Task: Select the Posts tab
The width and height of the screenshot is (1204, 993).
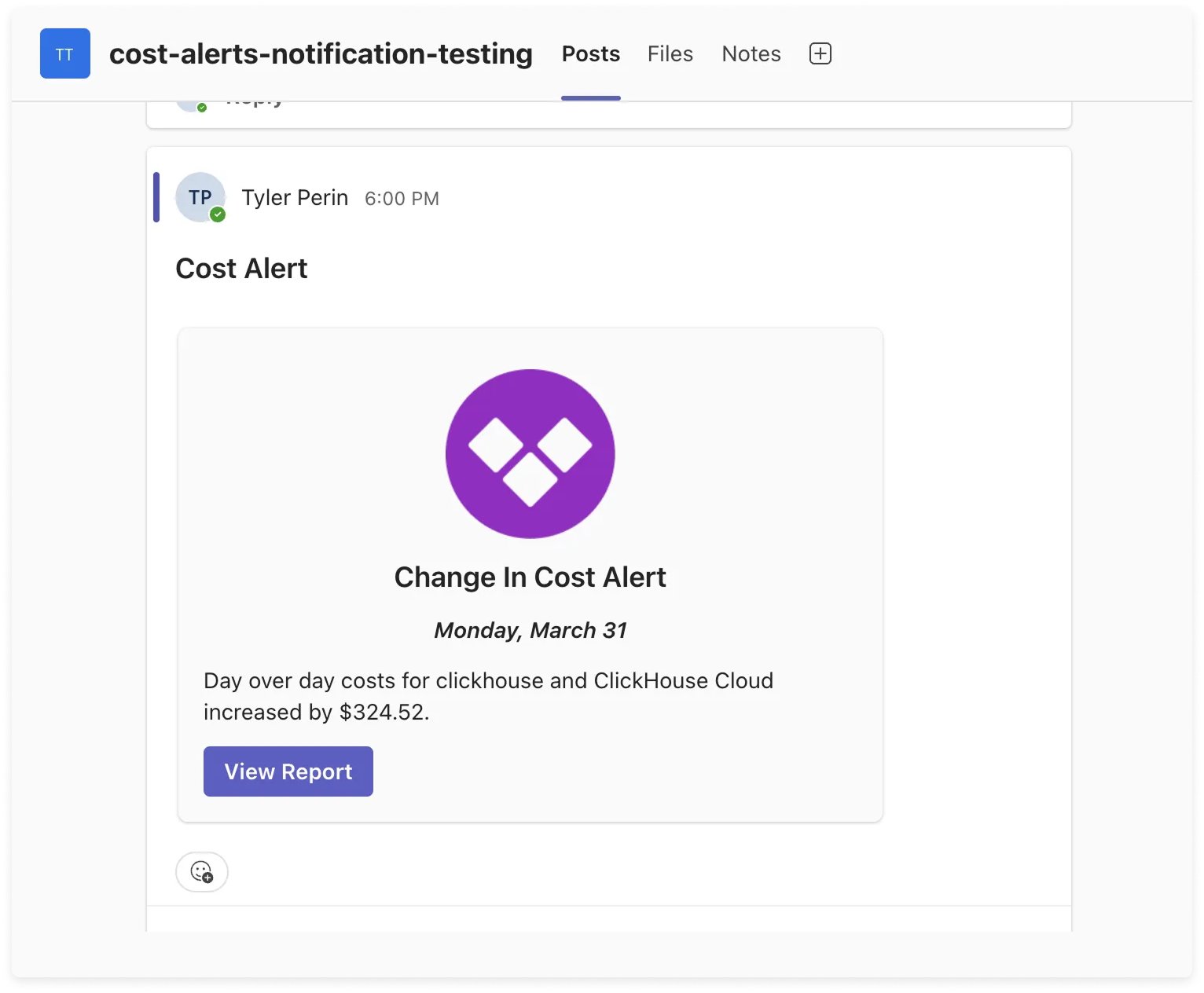Action: coord(591,53)
